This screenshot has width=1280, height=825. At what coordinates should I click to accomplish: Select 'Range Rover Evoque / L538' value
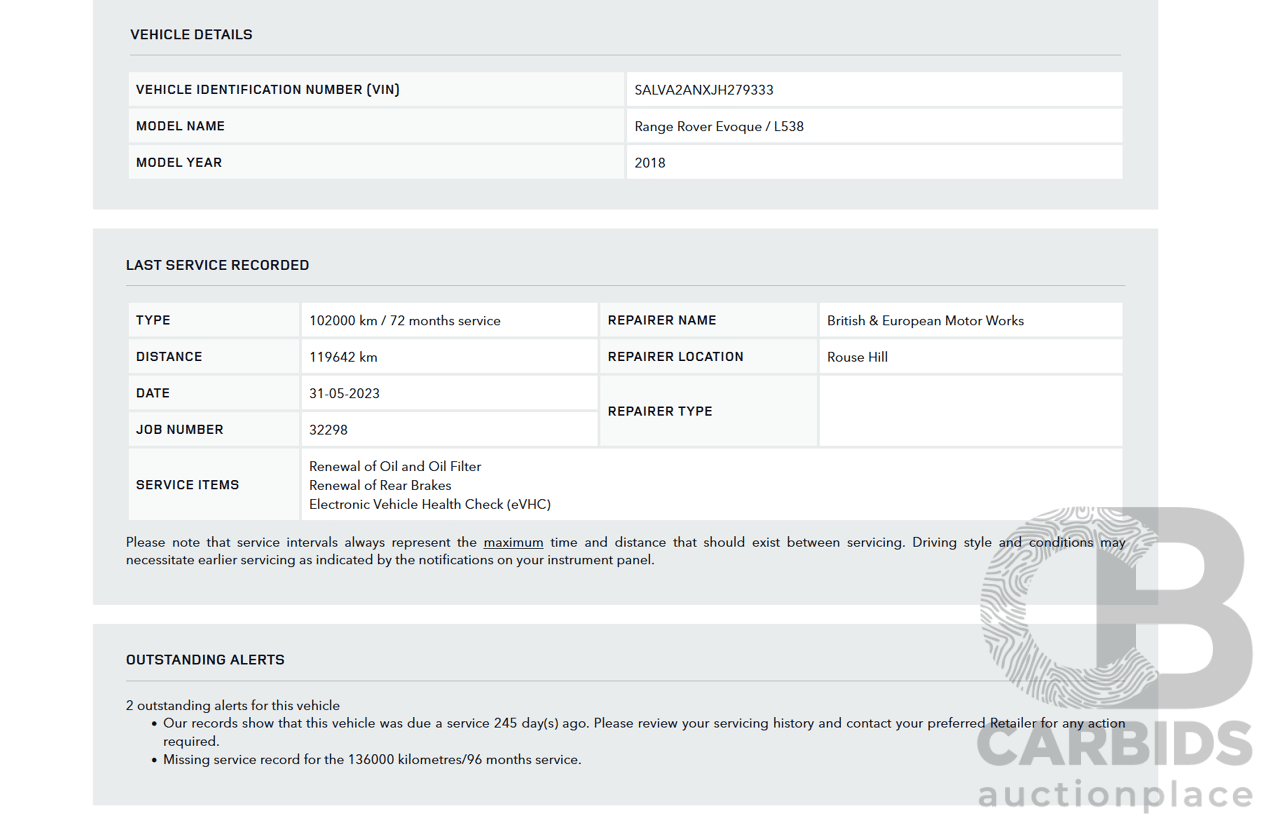click(719, 127)
